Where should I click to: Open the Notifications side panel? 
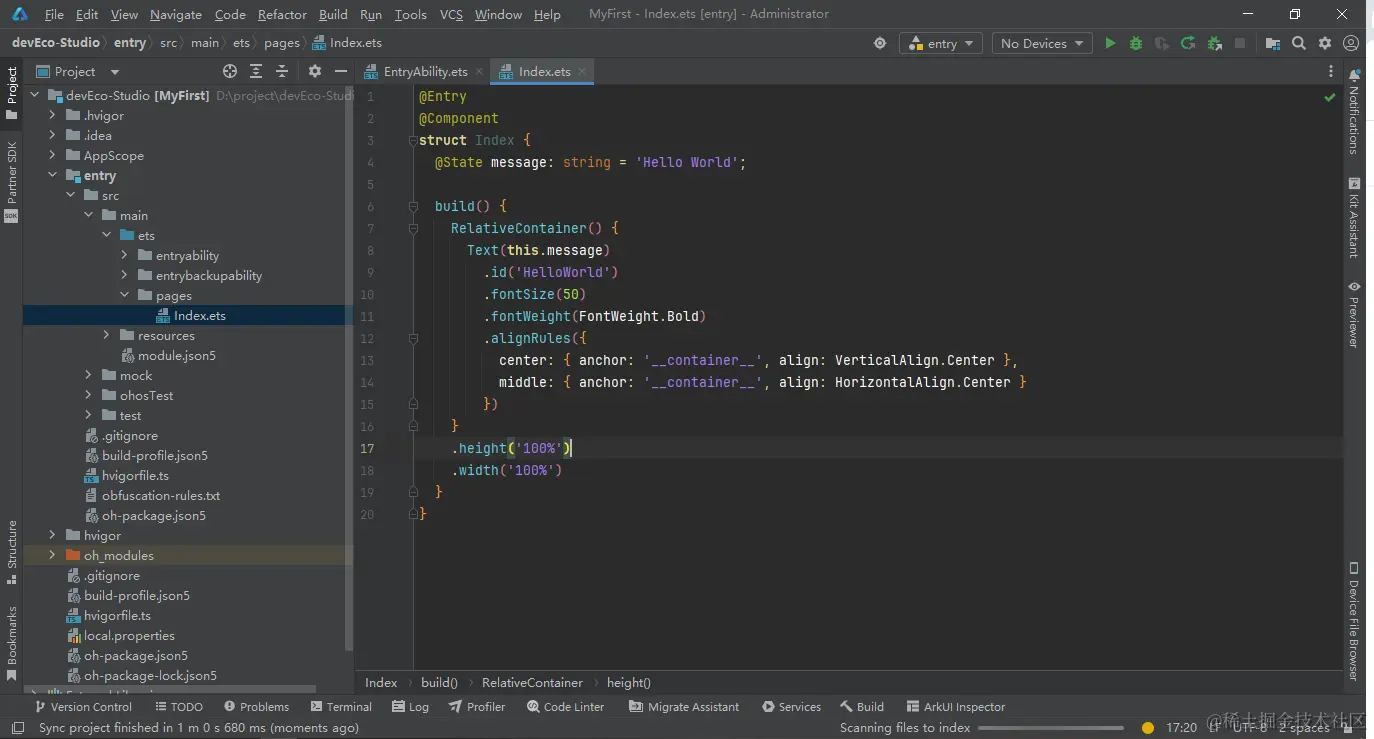tap(1354, 111)
